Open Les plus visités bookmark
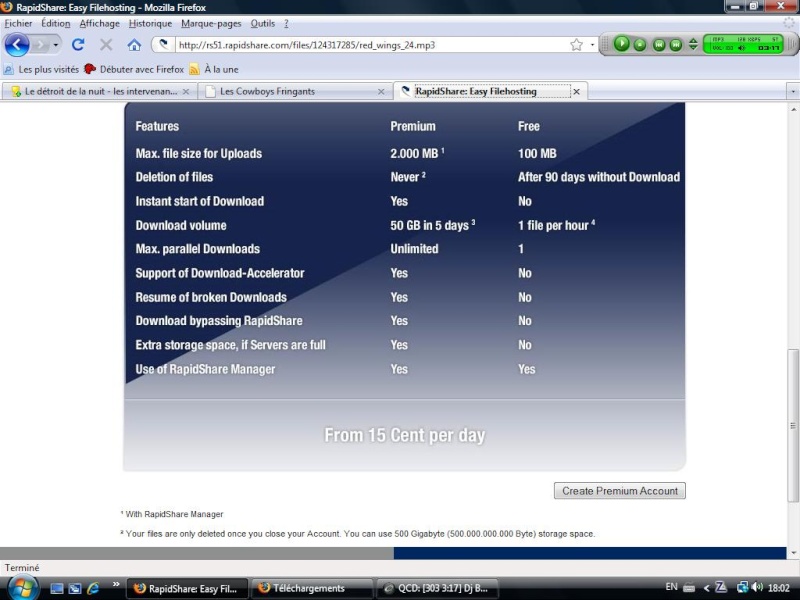This screenshot has width=800, height=600. (x=42, y=69)
